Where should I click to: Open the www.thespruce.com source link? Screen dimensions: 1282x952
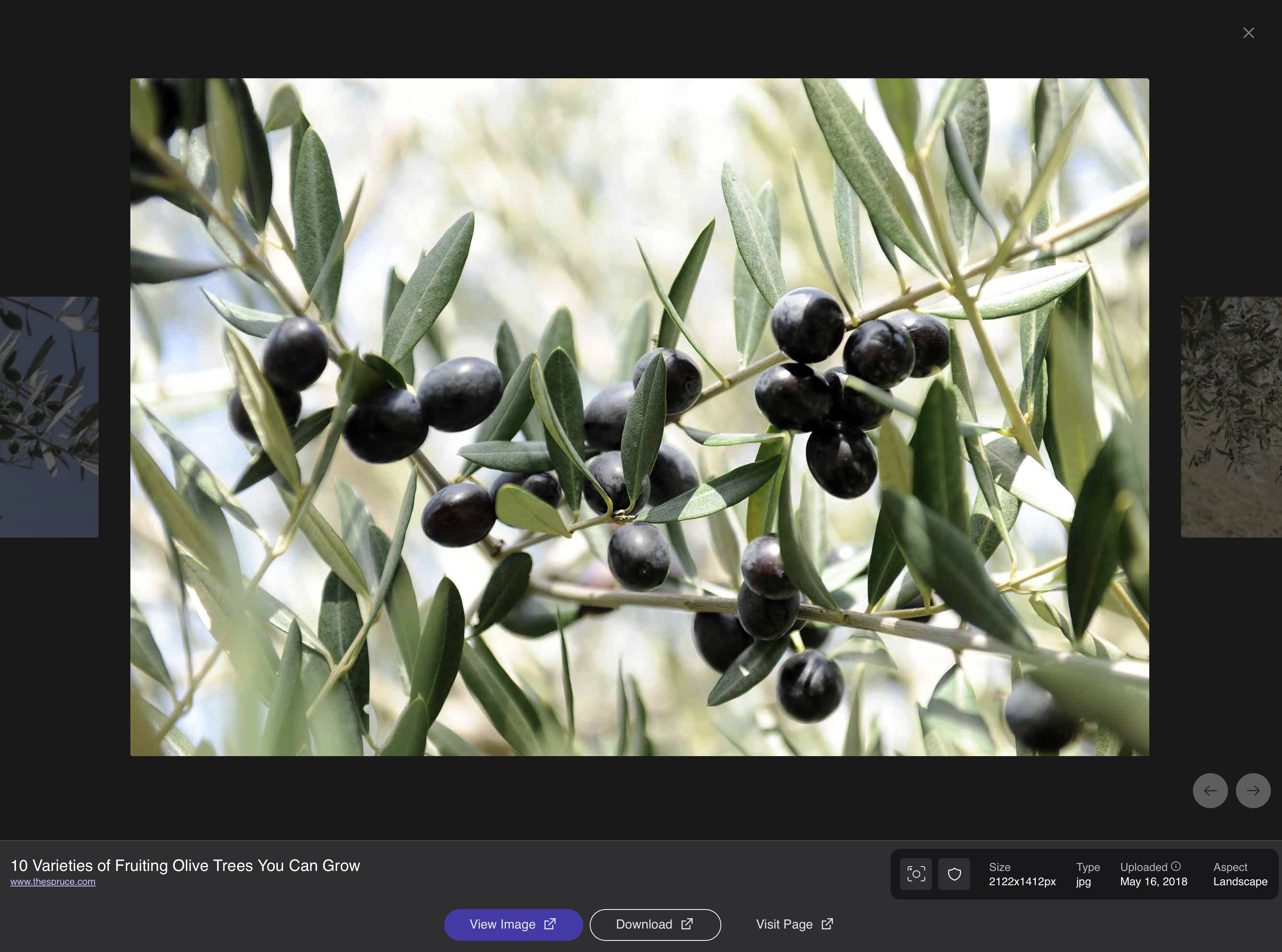(53, 882)
